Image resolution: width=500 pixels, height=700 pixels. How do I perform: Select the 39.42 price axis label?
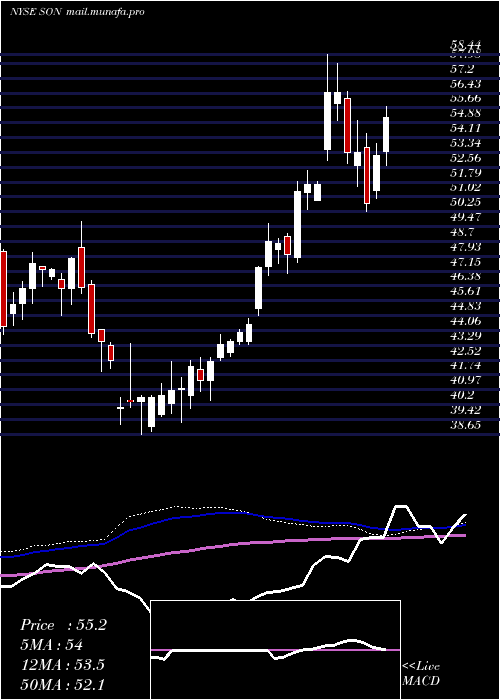click(x=466, y=410)
